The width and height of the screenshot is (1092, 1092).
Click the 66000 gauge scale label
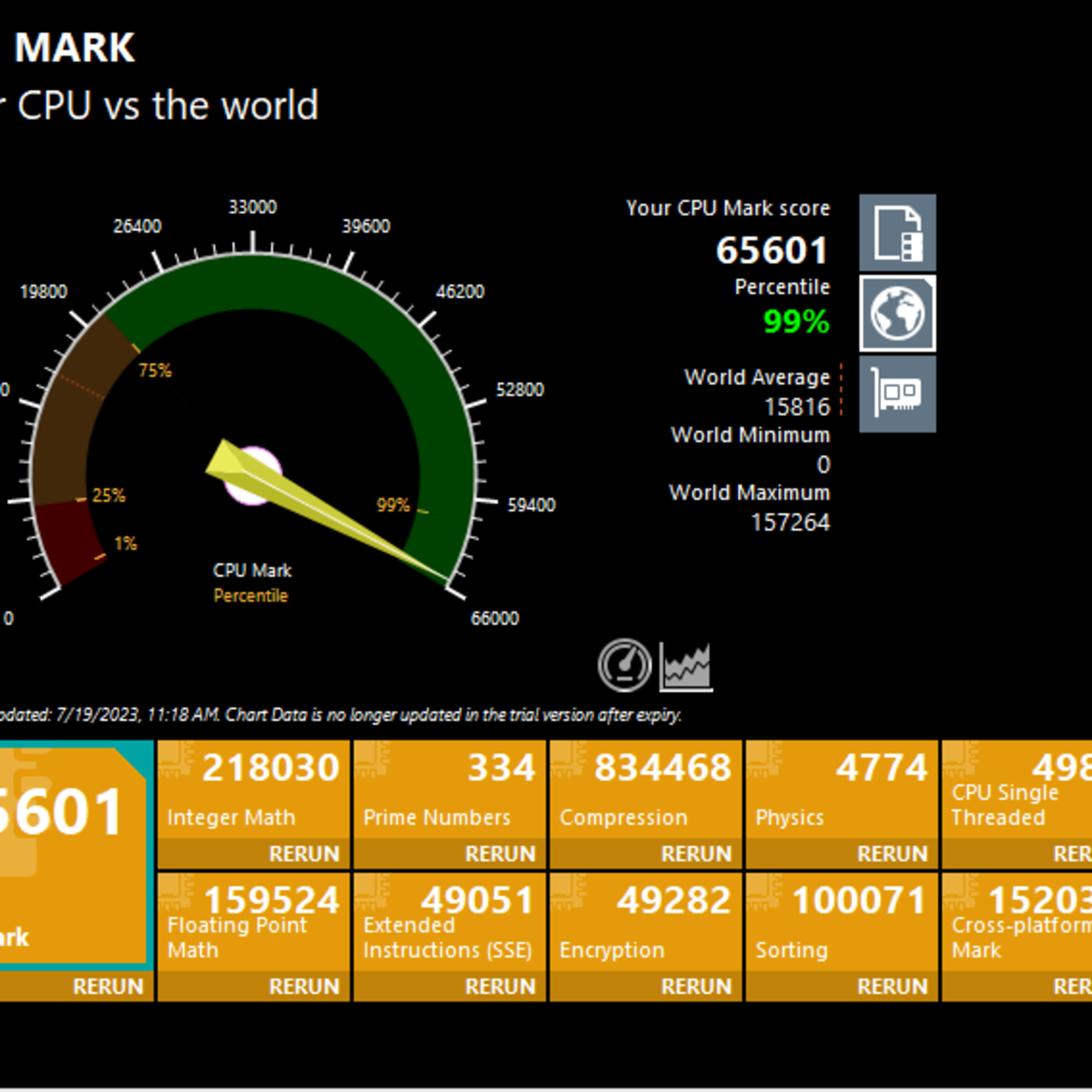click(x=495, y=618)
